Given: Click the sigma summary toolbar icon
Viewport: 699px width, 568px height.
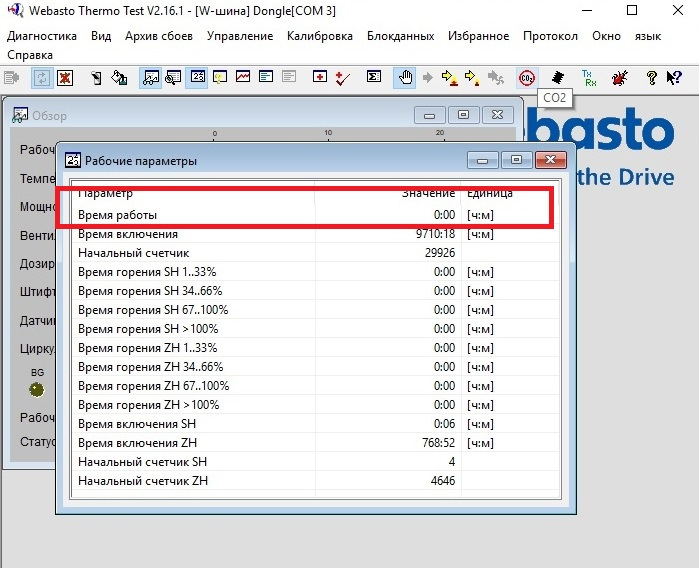Looking at the screenshot, I should click(x=374, y=77).
